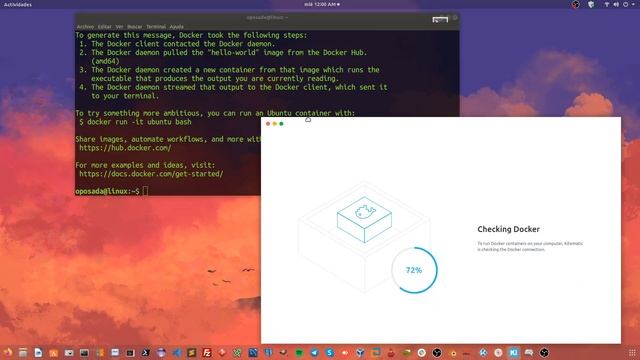Image resolution: width=640 pixels, height=360 pixels.
Task: Click the Kitematic description text under heading
Action: coord(530,246)
